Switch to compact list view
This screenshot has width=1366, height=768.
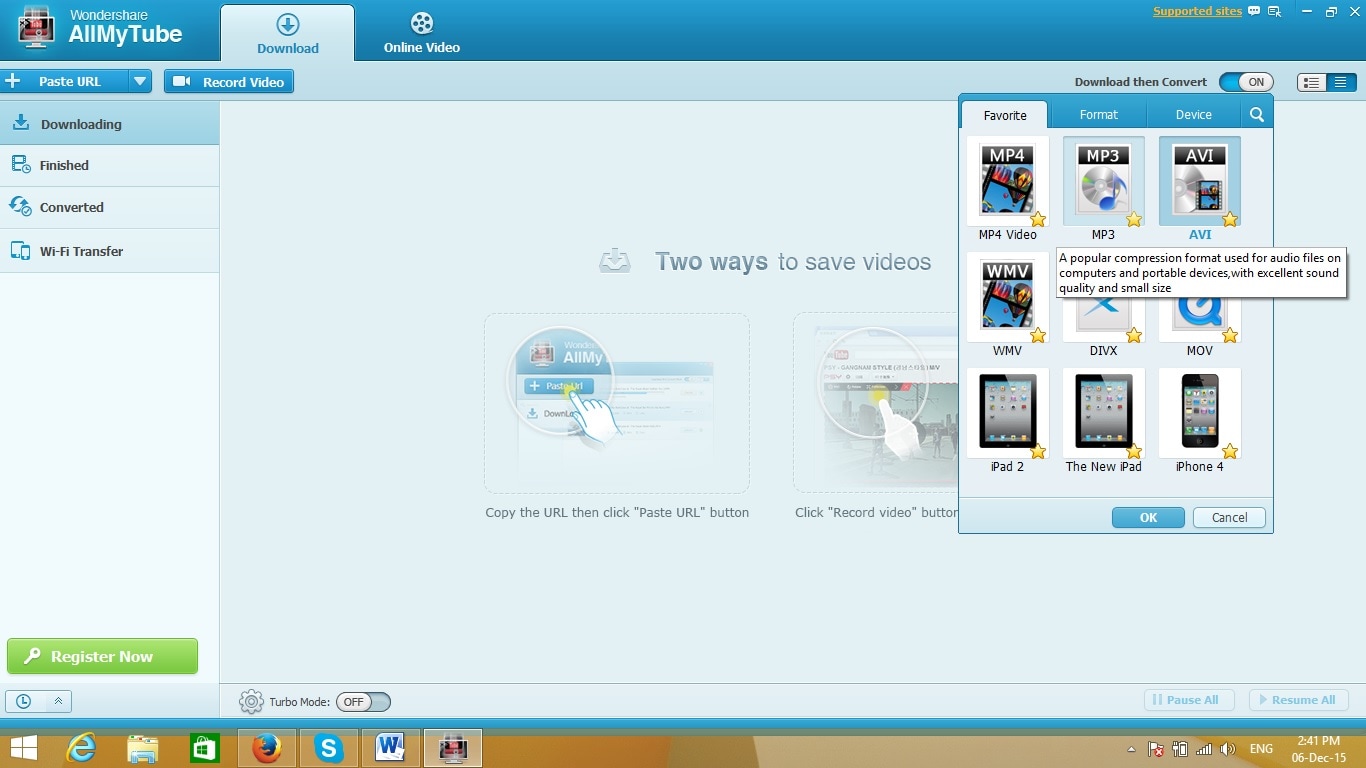(1340, 83)
